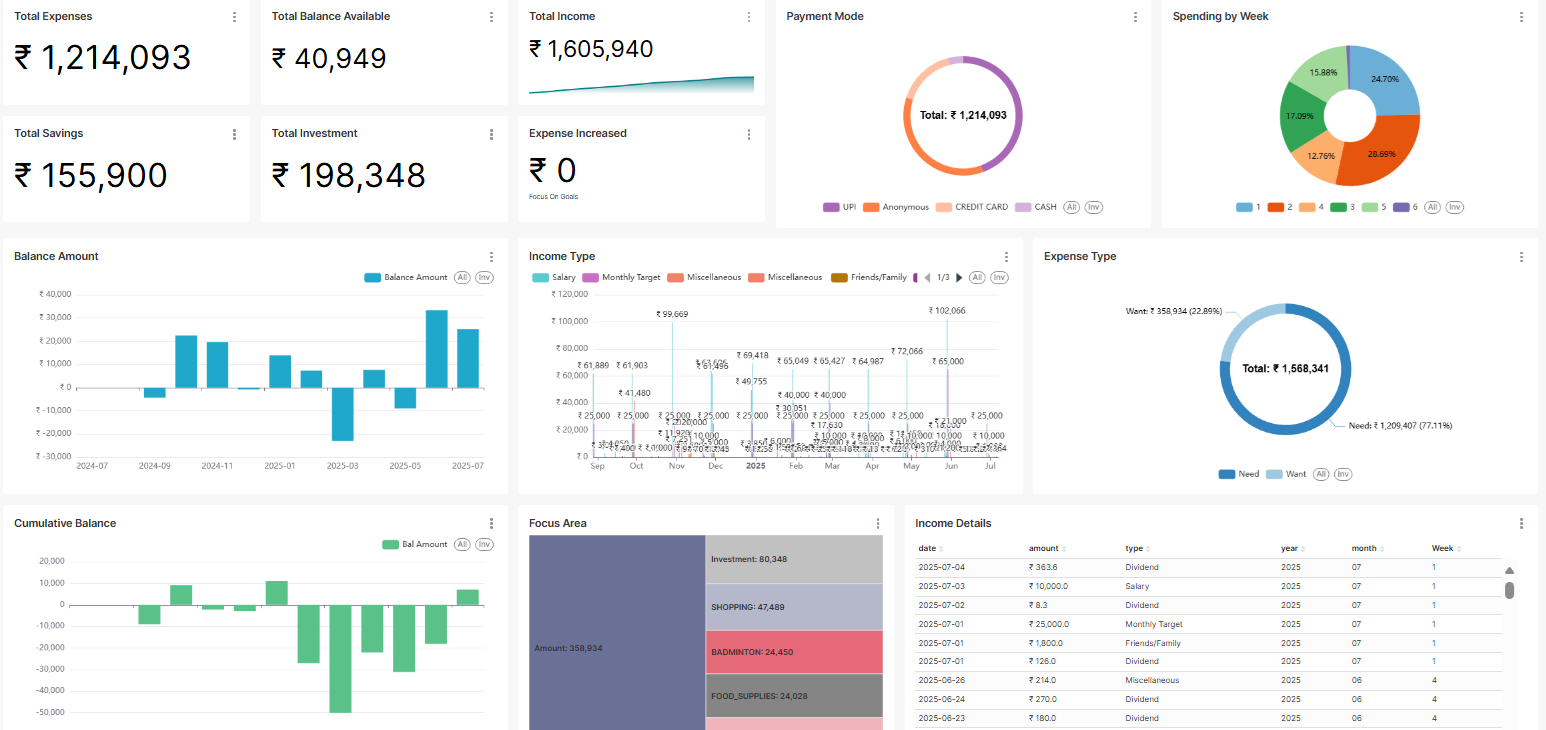This screenshot has height=730, width=1546.
Task: Go to previous legend page in Income Type
Action: pyautogui.click(x=929, y=277)
